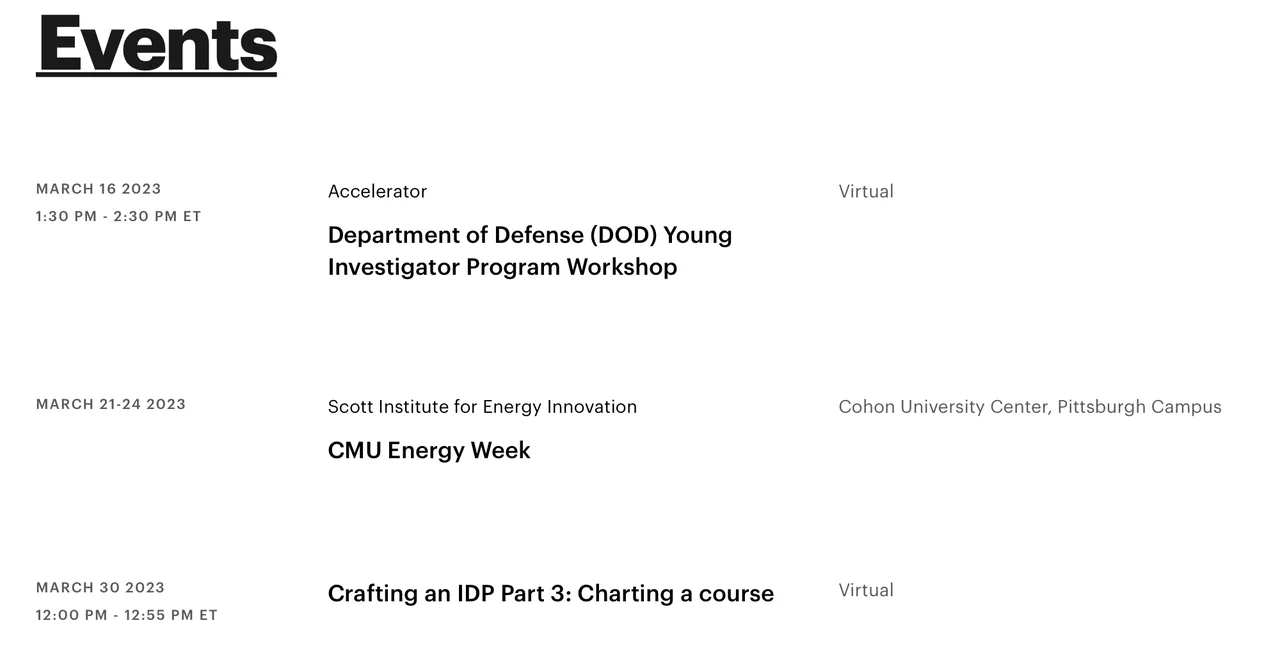Click Virtual location of the IDP event
The width and height of the screenshot is (1280, 648).
[866, 591]
